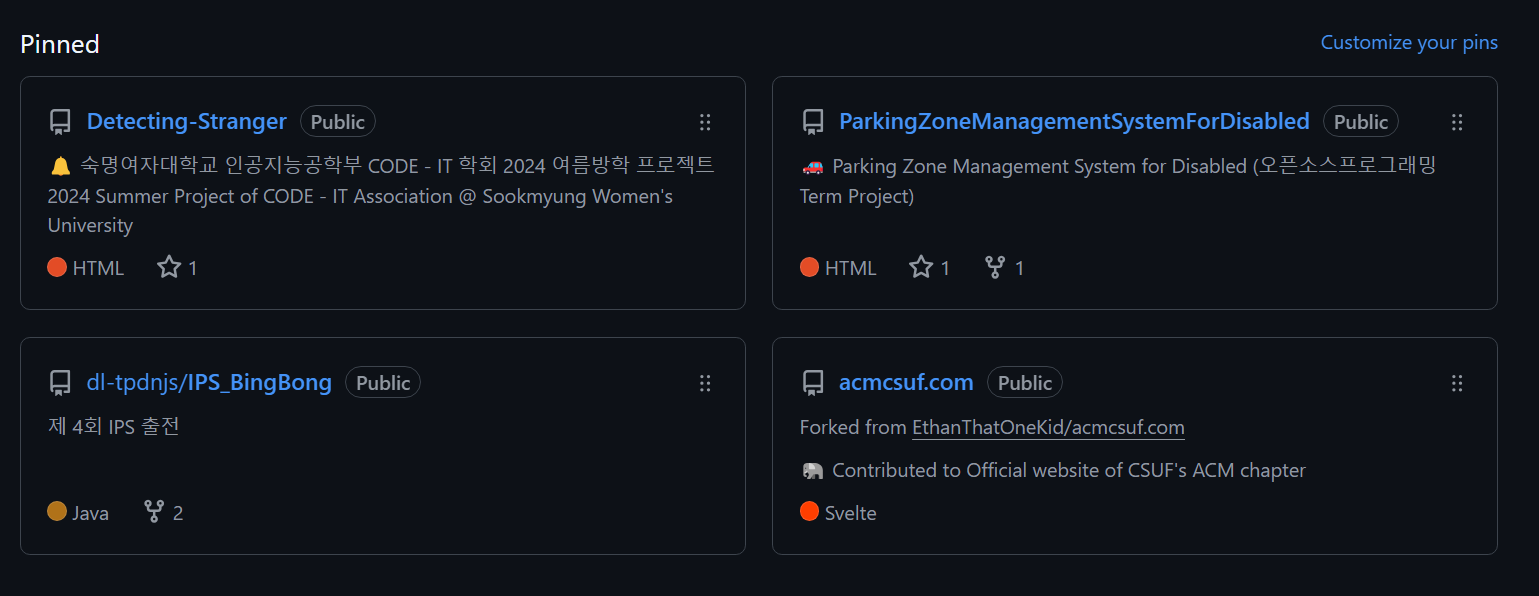Click the yellow Java language dot
Image resolution: width=1539 pixels, height=596 pixels.
point(57,512)
